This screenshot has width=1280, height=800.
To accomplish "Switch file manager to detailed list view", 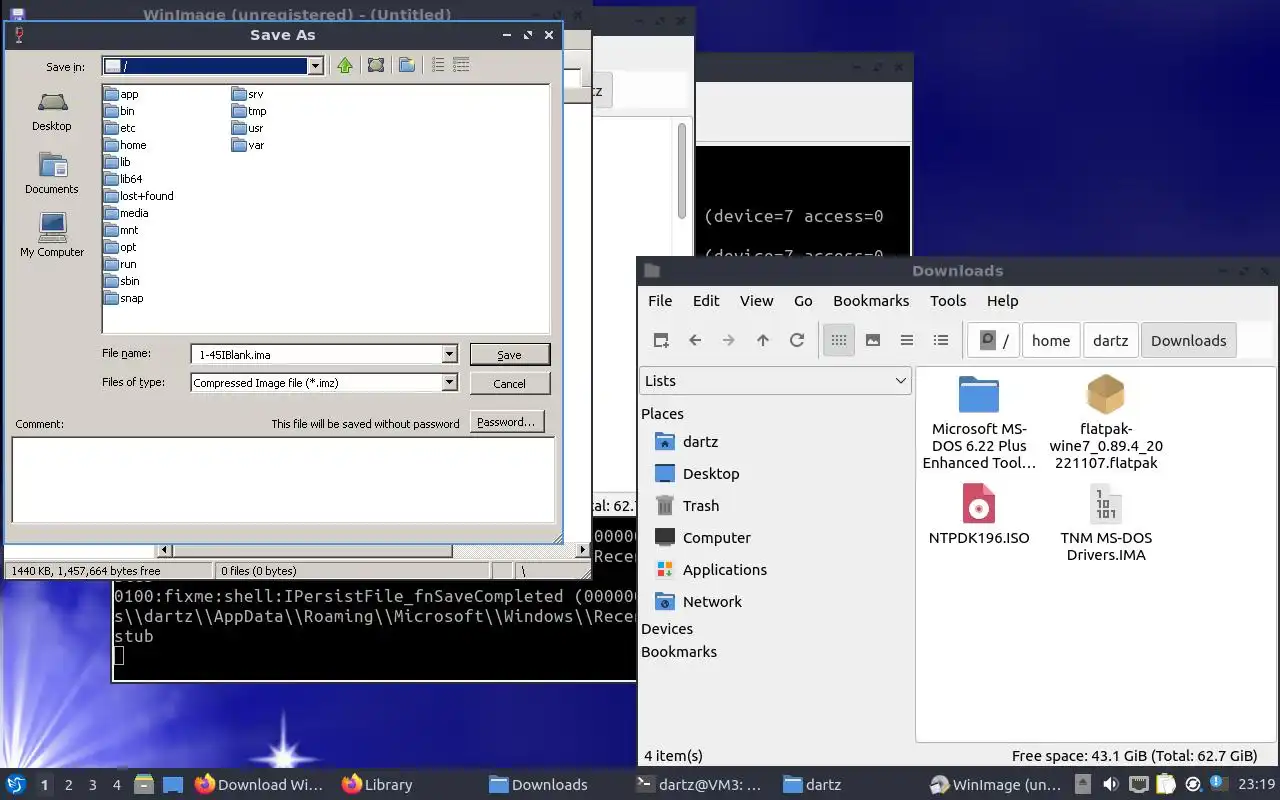I will click(x=941, y=340).
